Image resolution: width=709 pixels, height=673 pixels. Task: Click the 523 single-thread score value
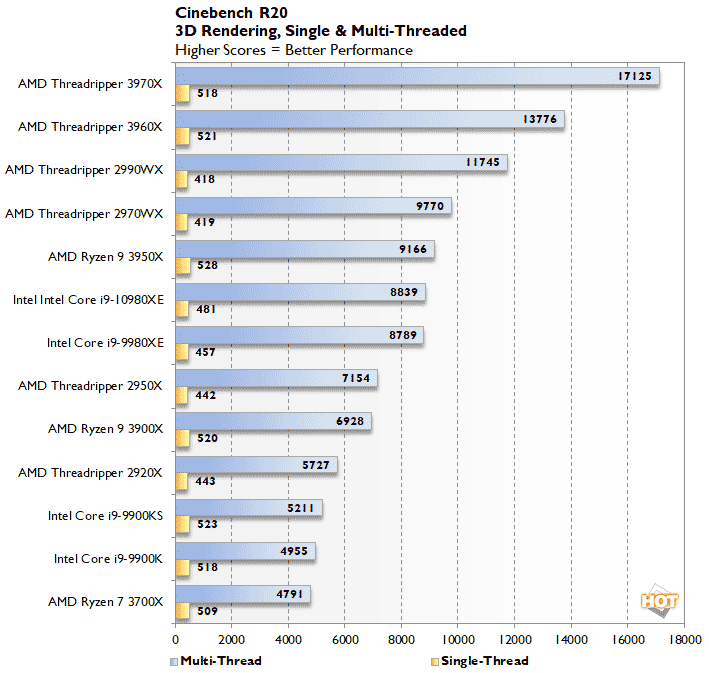tap(208, 524)
